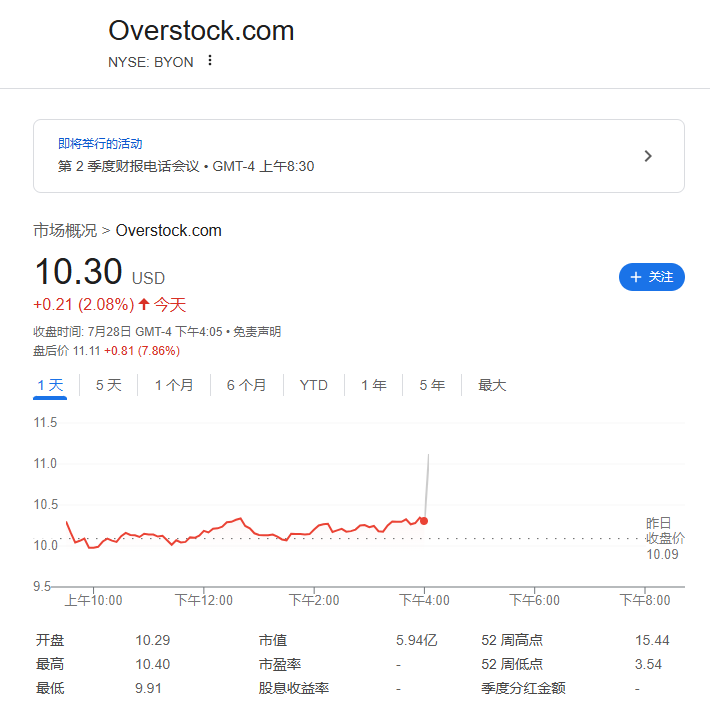This screenshot has height=711, width=710.
Task: Click the 股息收益率 label
Action: 294,688
